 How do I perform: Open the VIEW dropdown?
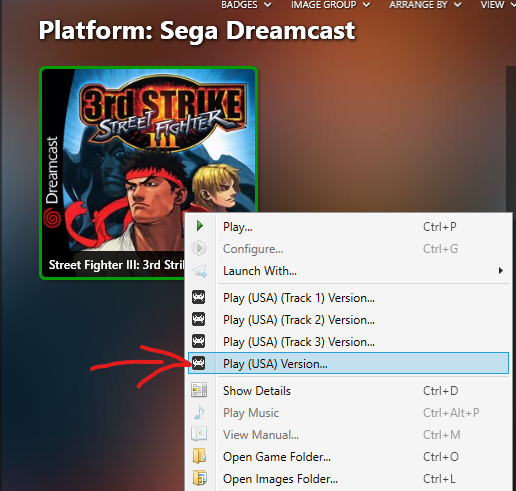[498, 5]
